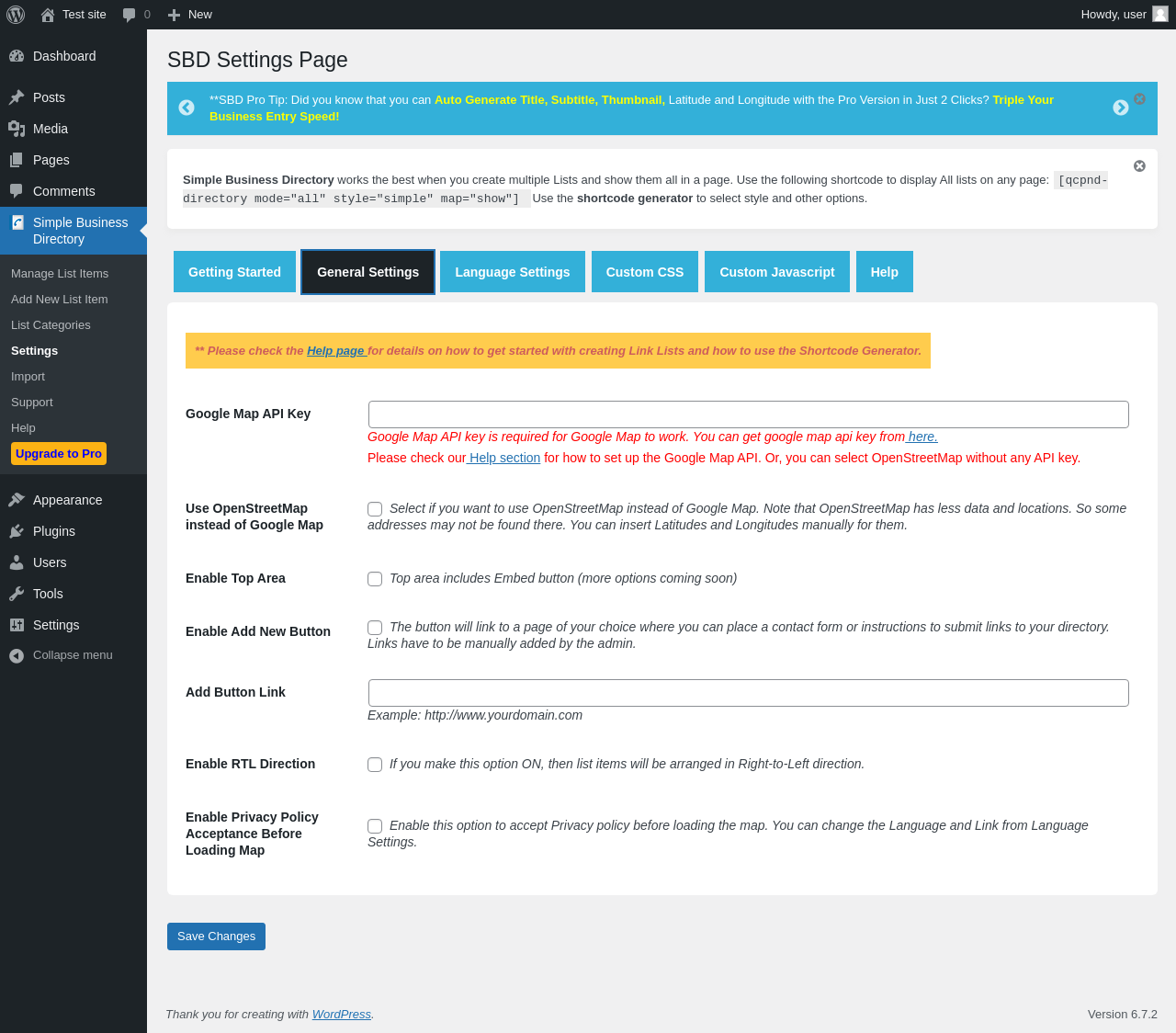Enable Use OpenStreetMap instead of Google Map
Viewport: 1176px width, 1033px height.
pos(375,509)
